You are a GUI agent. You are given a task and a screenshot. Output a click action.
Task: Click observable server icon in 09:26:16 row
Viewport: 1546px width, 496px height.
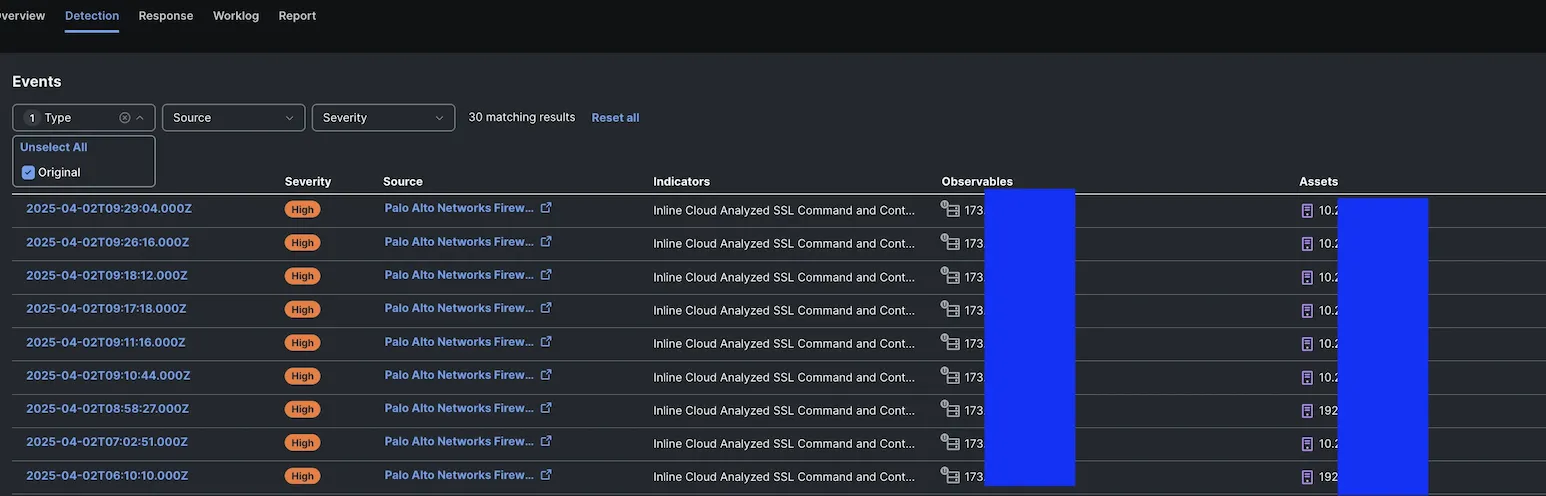[950, 242]
